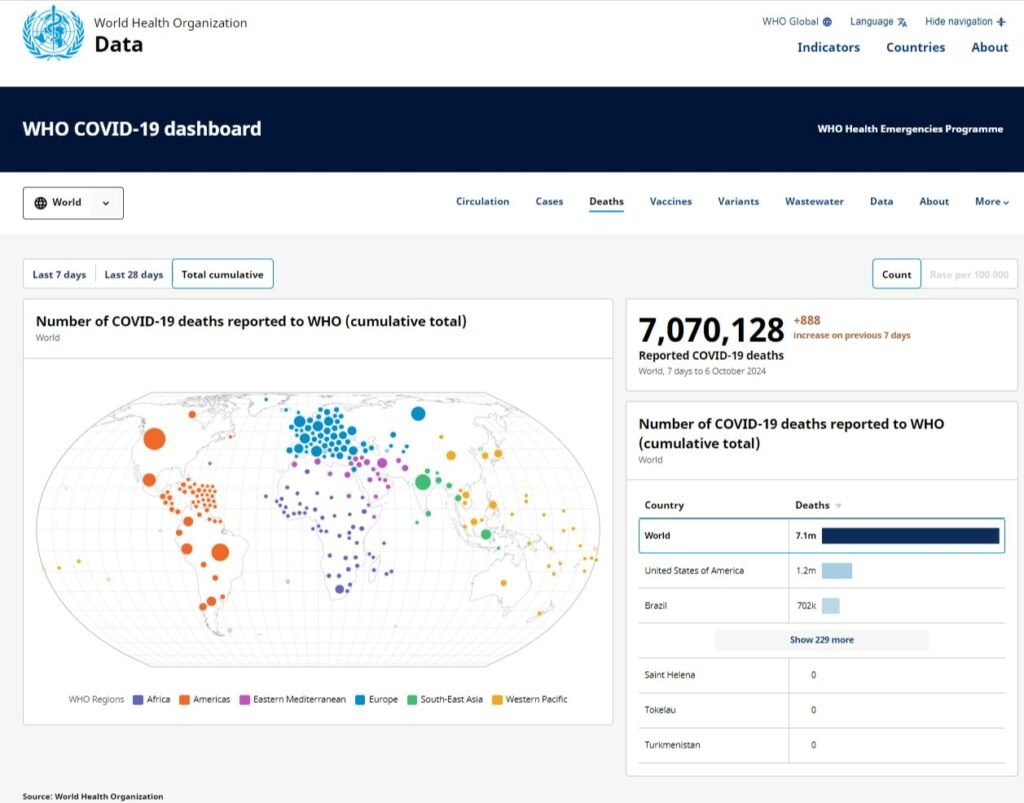Screen dimensions: 1024x803
Task: Click the blue Russia bubble on map
Action: coord(418,413)
